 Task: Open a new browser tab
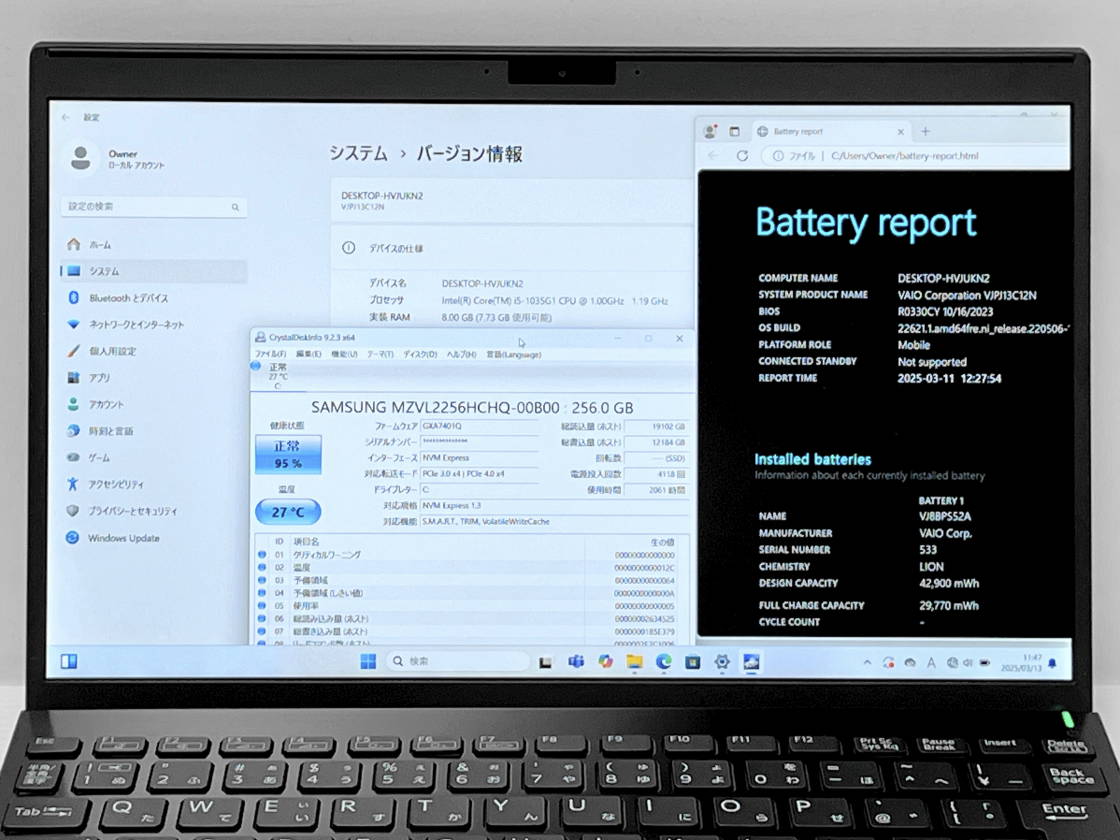926,131
